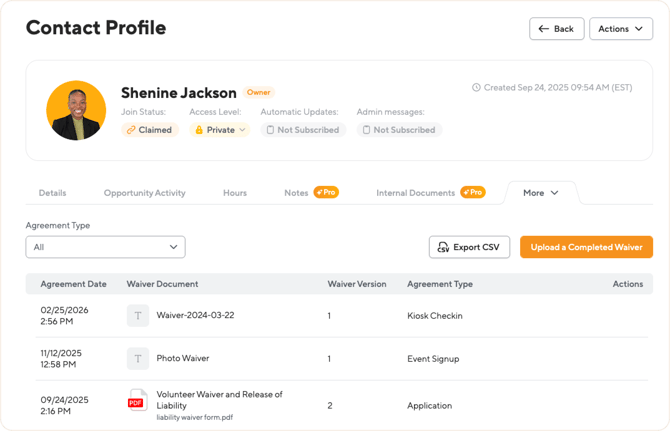Click the link icon in the Claimed badge
Image resolution: width=670 pixels, height=431 pixels.
pyautogui.click(x=130, y=130)
